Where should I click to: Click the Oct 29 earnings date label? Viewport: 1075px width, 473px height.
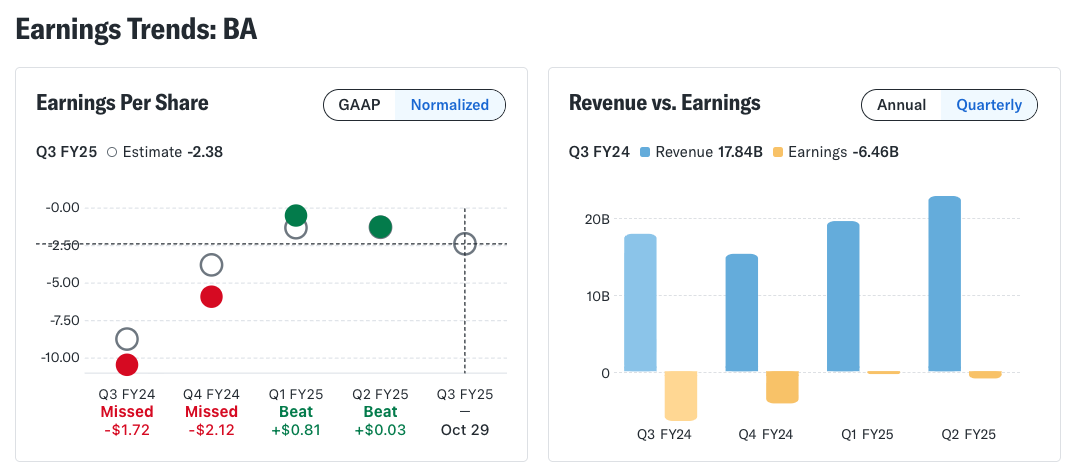pyautogui.click(x=465, y=430)
